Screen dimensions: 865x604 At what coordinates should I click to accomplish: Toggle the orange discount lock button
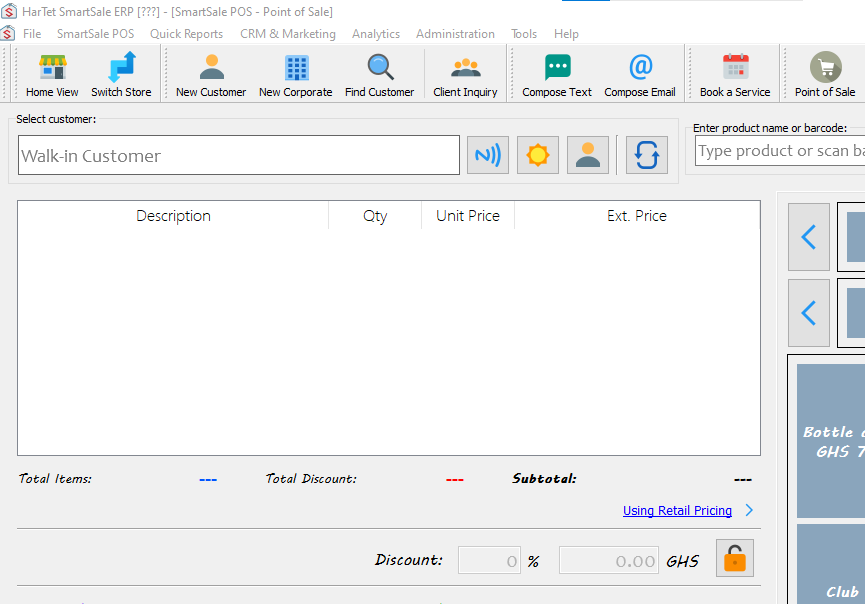click(735, 559)
